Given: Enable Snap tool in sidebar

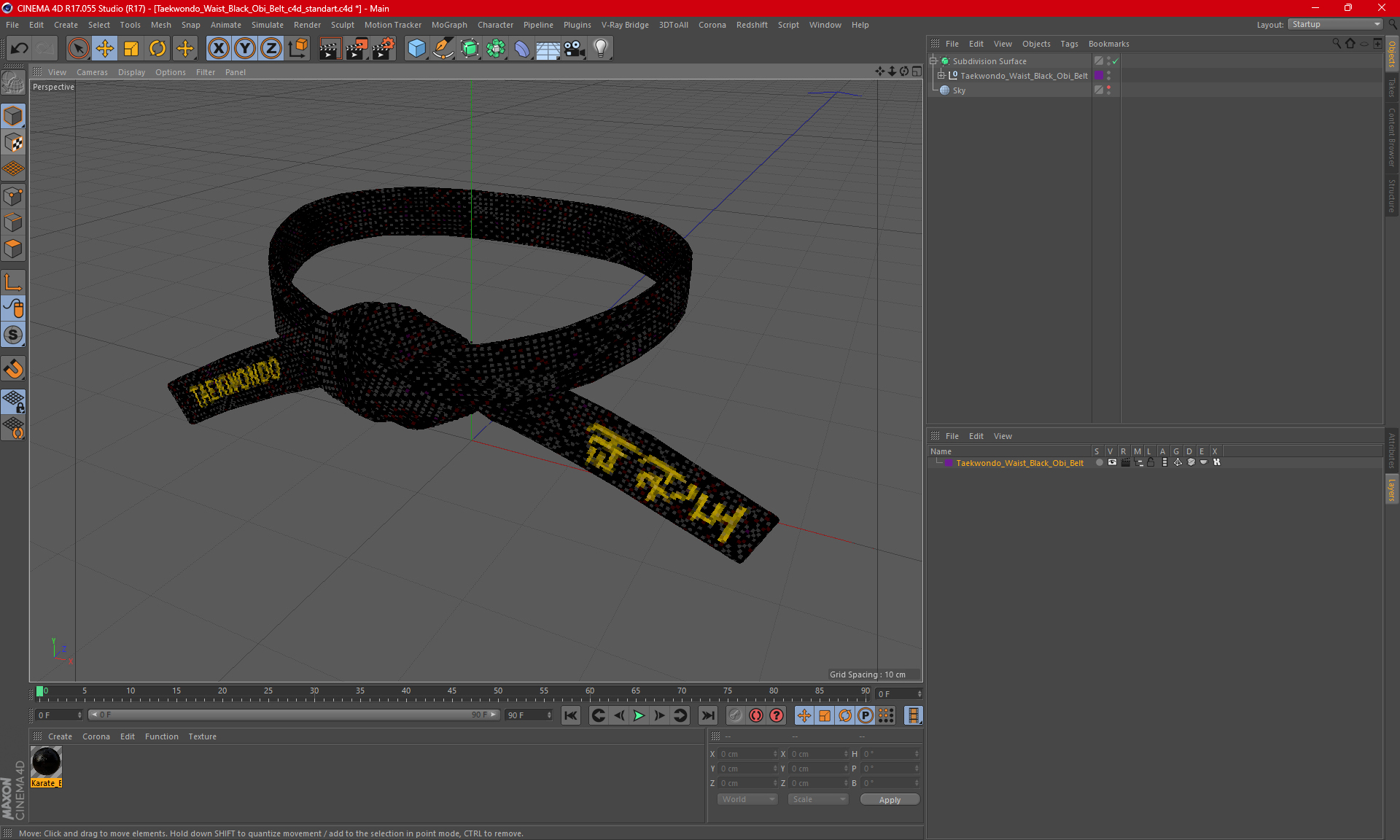Looking at the screenshot, I should coord(14,369).
